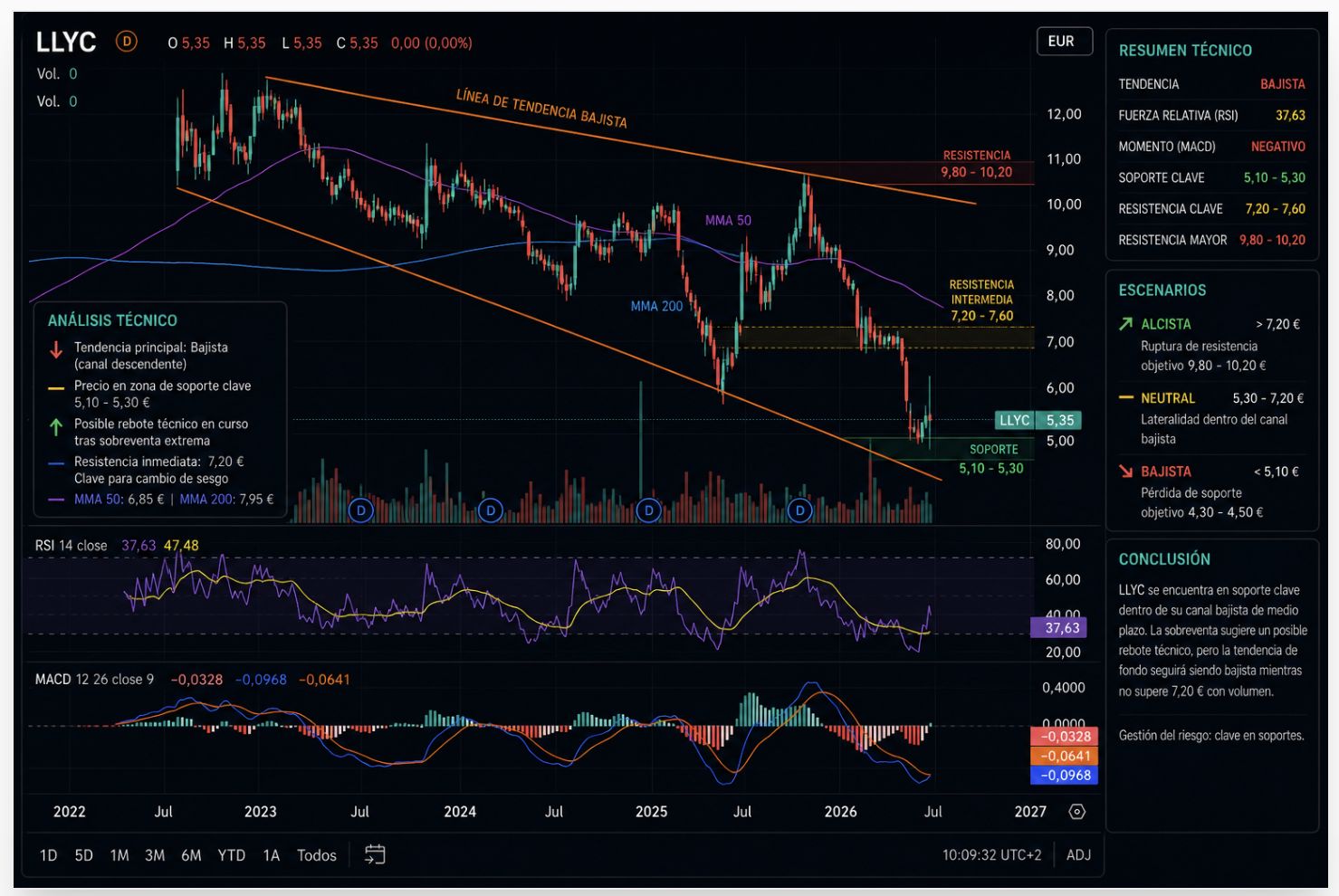Viewport: 1339px width, 896px height.
Task: Click the FUERZA RELATIVA (RSI) summary row
Action: [x=1211, y=115]
